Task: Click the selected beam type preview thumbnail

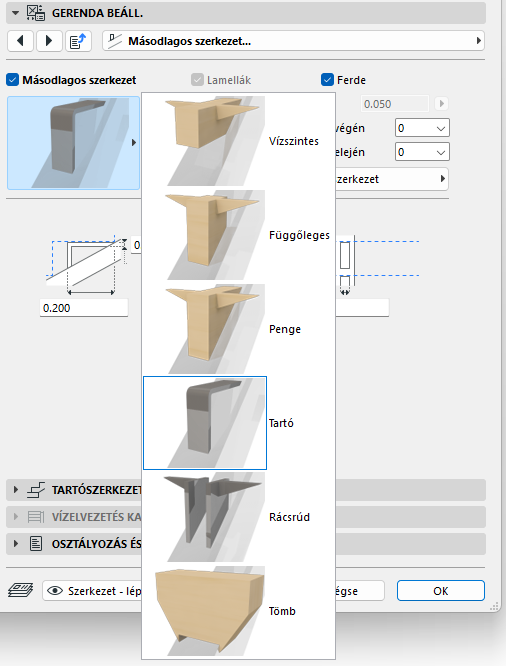Action: (73, 143)
